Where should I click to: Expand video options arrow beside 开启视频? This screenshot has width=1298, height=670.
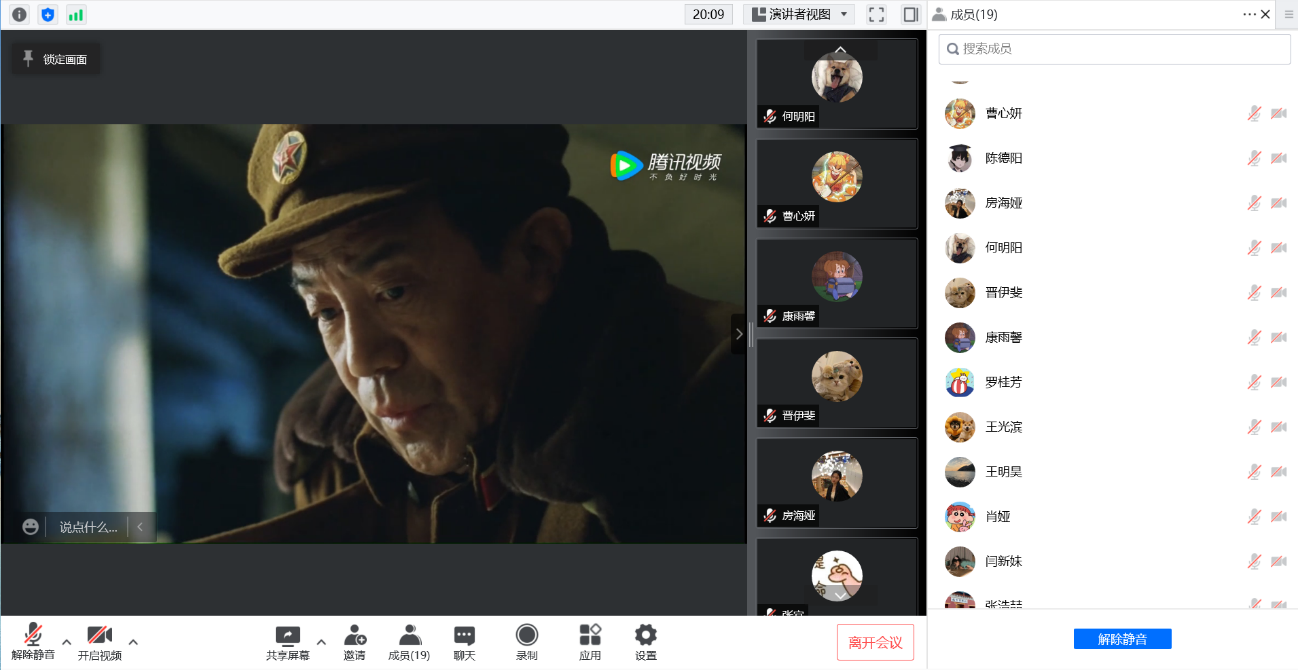pos(133,641)
